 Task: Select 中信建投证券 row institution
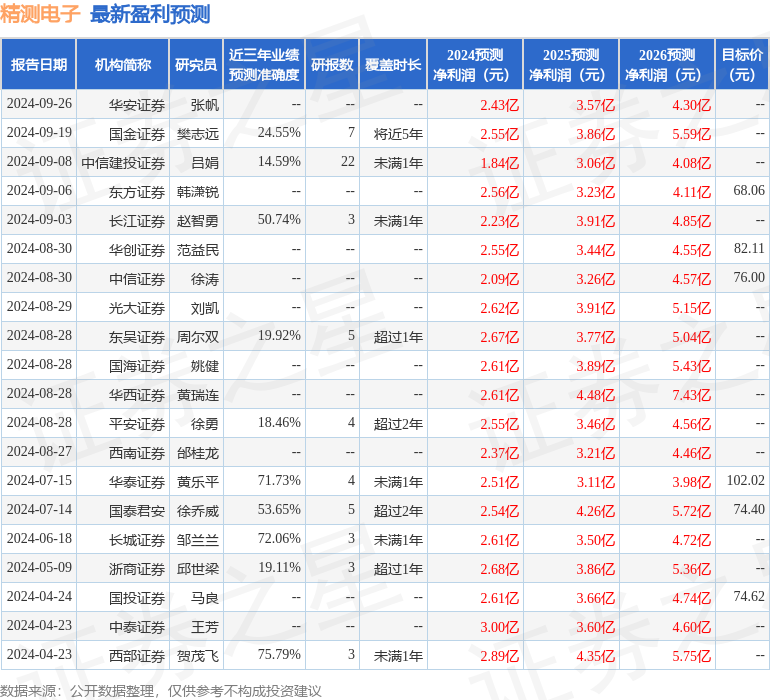tap(123, 163)
